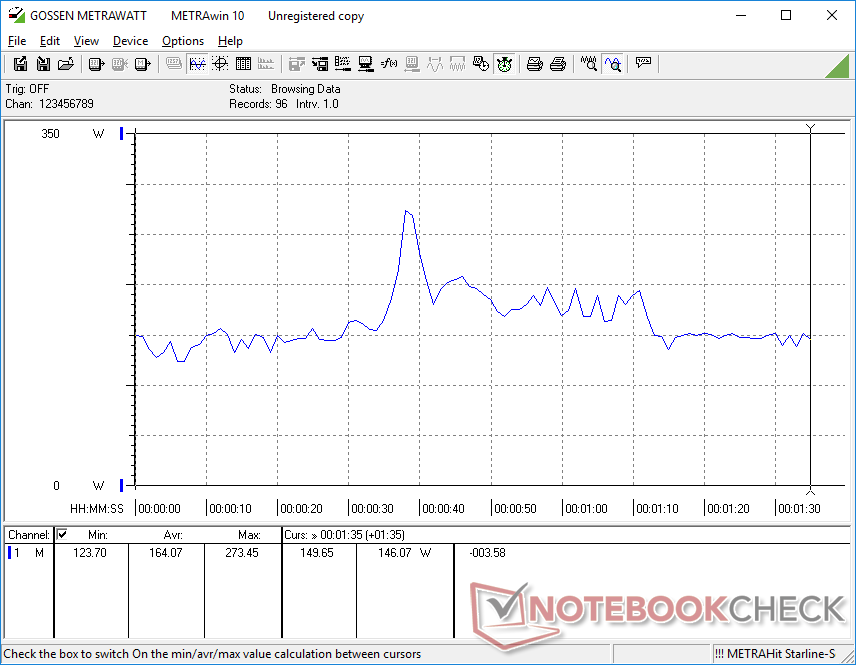
Task: Click the bottom cursor marker below the graph
Action: [810, 491]
